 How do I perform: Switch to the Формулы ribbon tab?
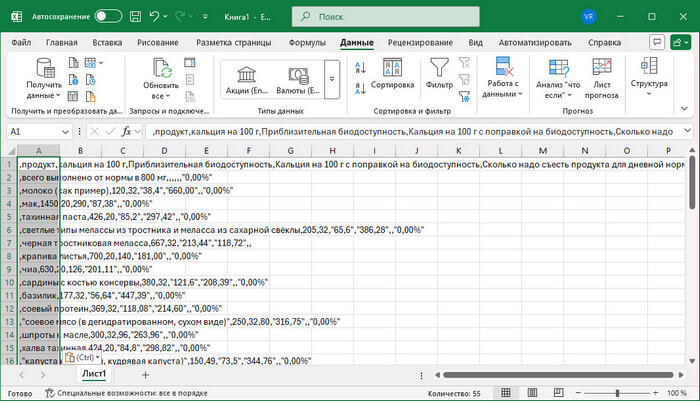pos(307,43)
